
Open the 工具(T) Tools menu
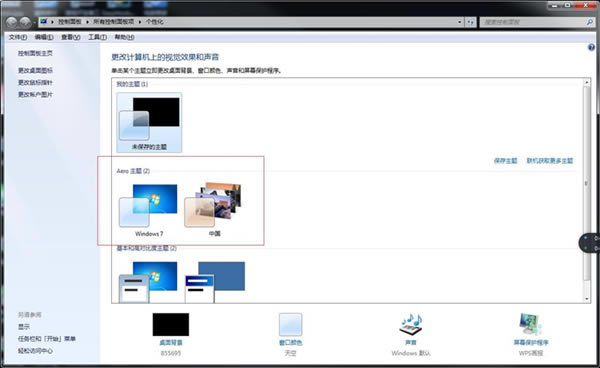pos(98,37)
